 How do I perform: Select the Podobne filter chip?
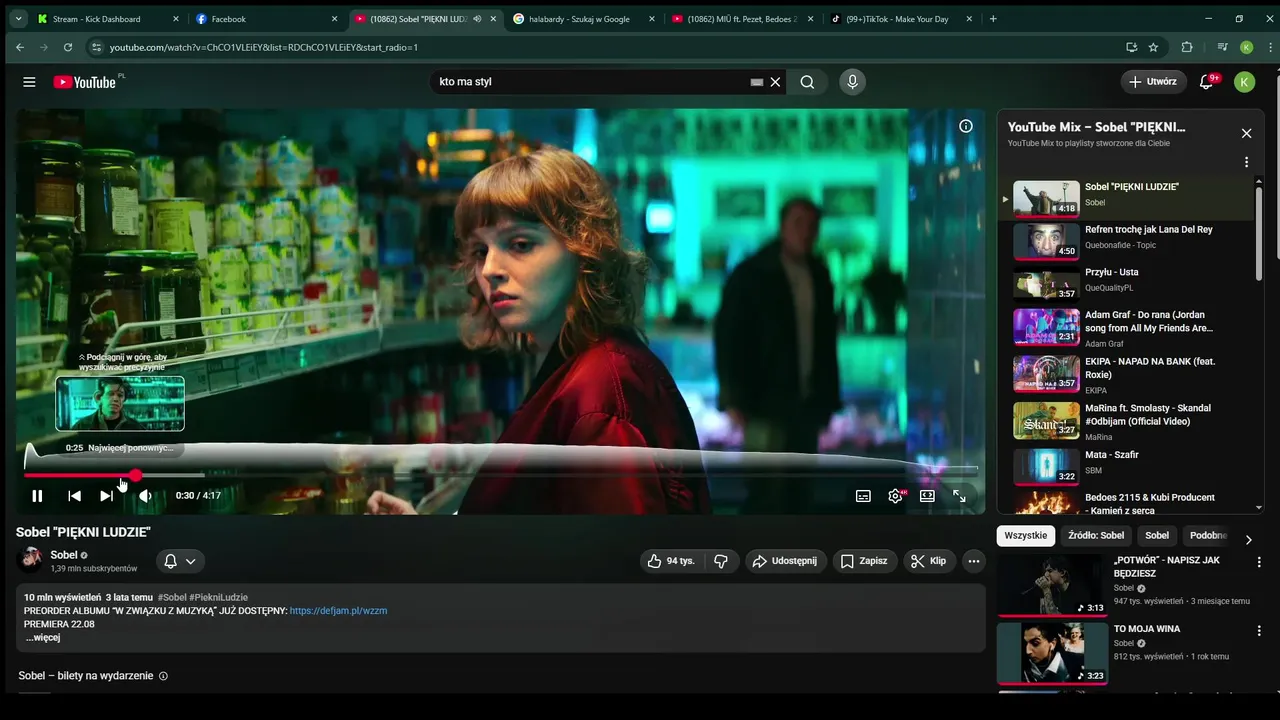(1208, 536)
